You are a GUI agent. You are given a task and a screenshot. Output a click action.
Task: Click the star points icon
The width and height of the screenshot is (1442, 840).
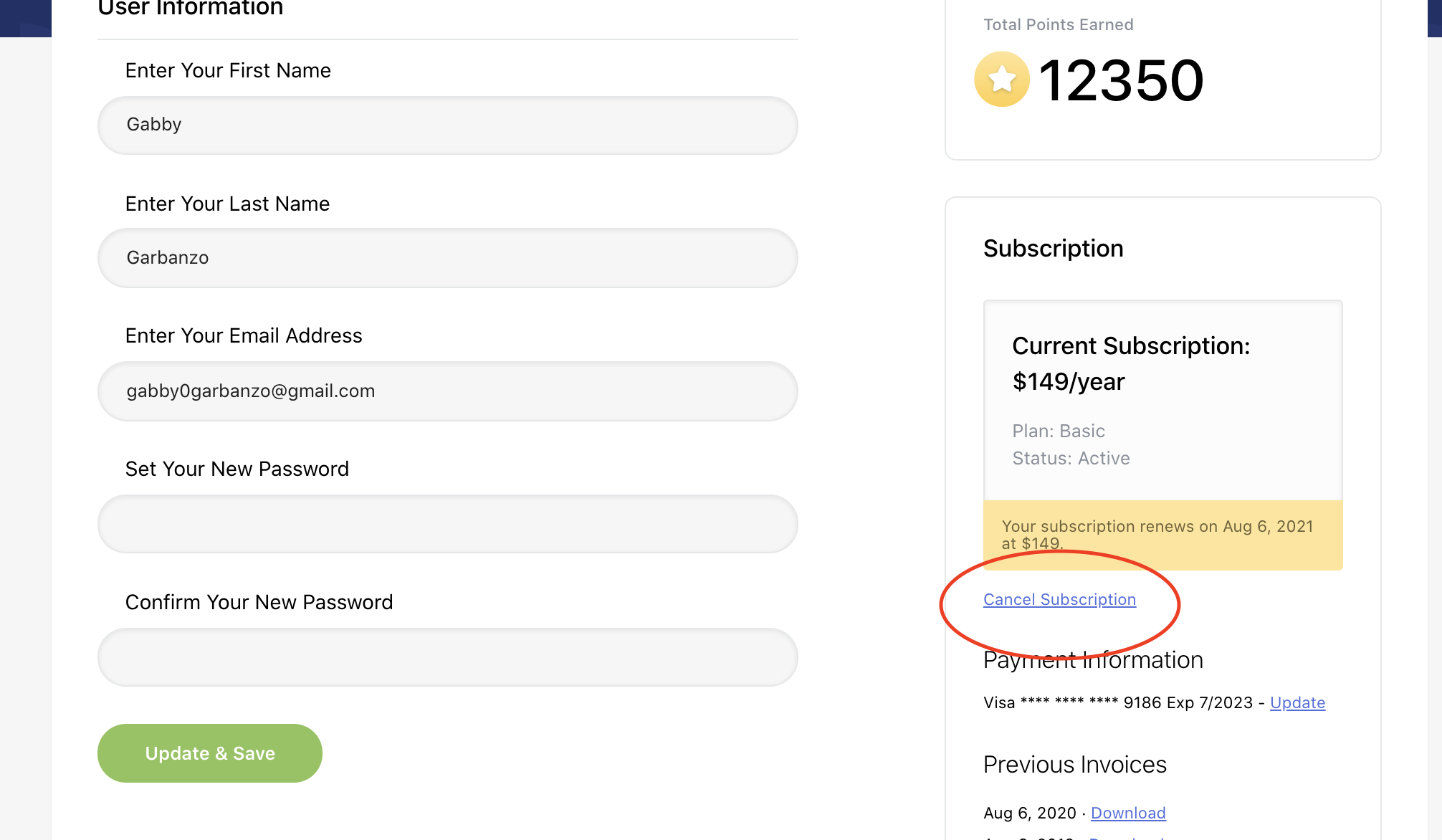[1001, 79]
